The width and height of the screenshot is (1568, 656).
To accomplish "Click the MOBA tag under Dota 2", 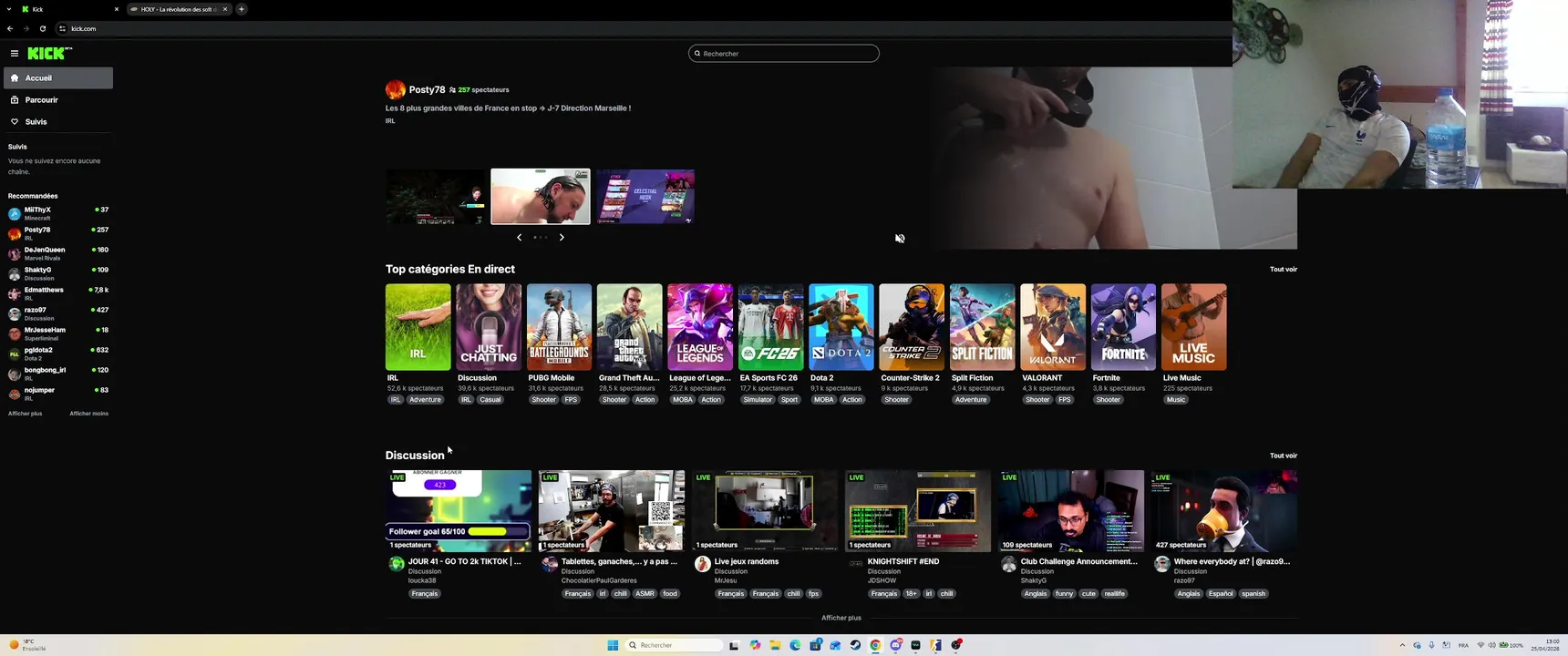I will [x=823, y=400].
